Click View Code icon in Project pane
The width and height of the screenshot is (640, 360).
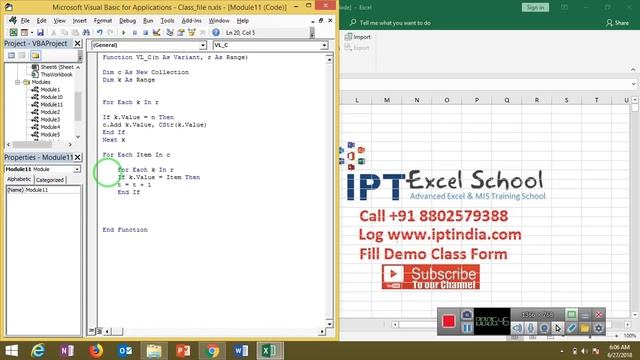(x=11, y=56)
